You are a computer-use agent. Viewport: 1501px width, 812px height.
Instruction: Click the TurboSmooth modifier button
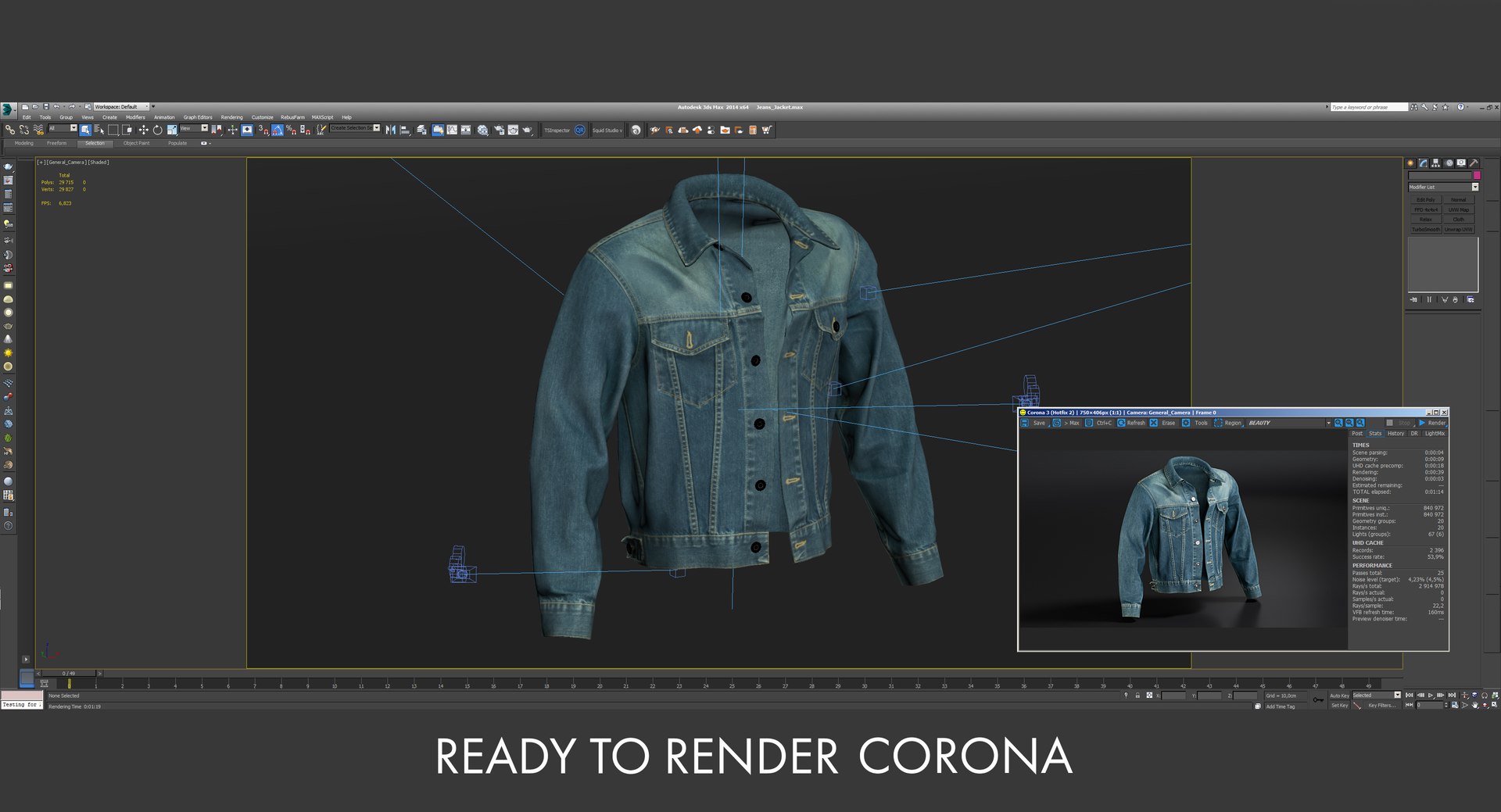tap(1426, 230)
